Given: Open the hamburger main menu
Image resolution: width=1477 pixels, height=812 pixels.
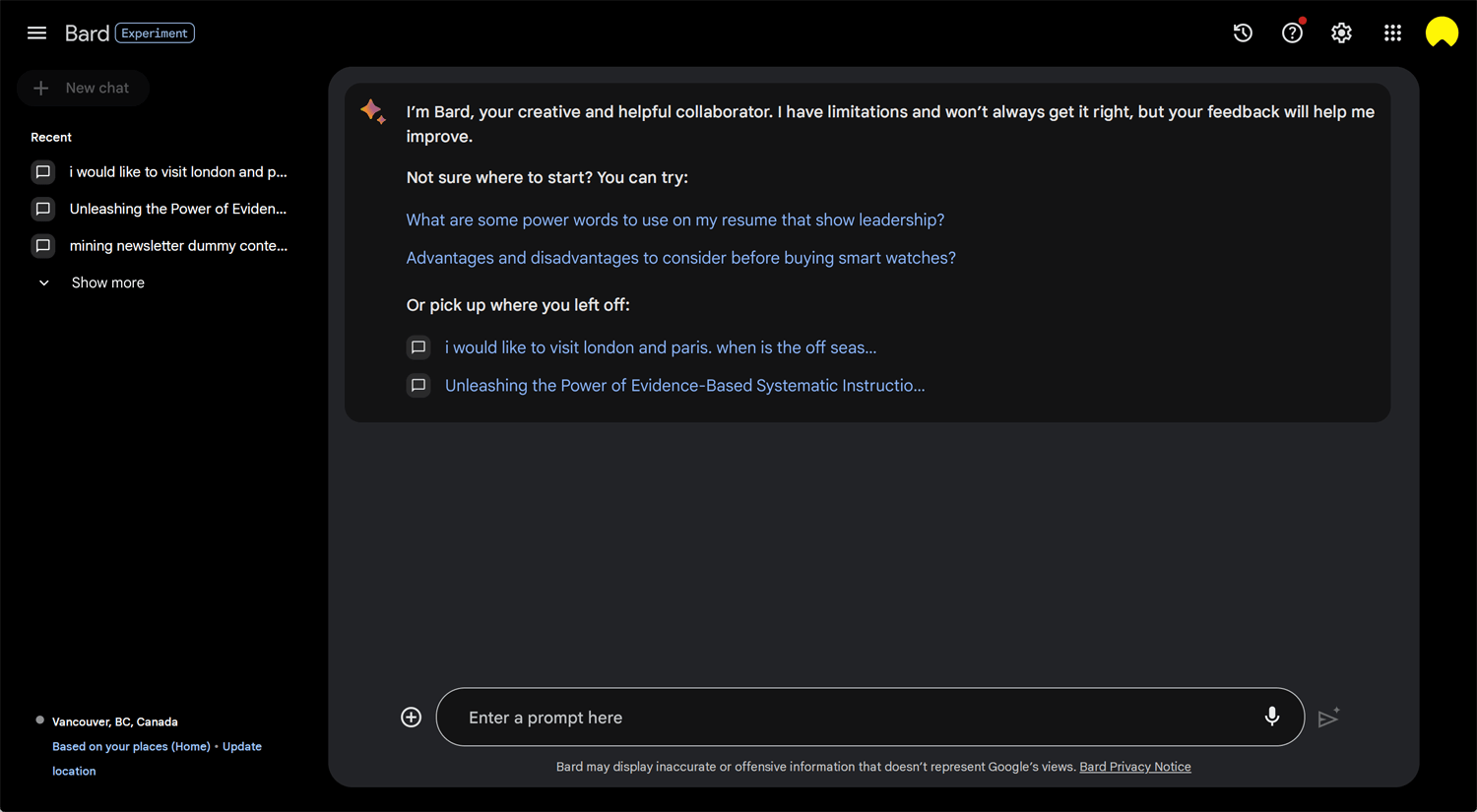Looking at the screenshot, I should tap(36, 33).
